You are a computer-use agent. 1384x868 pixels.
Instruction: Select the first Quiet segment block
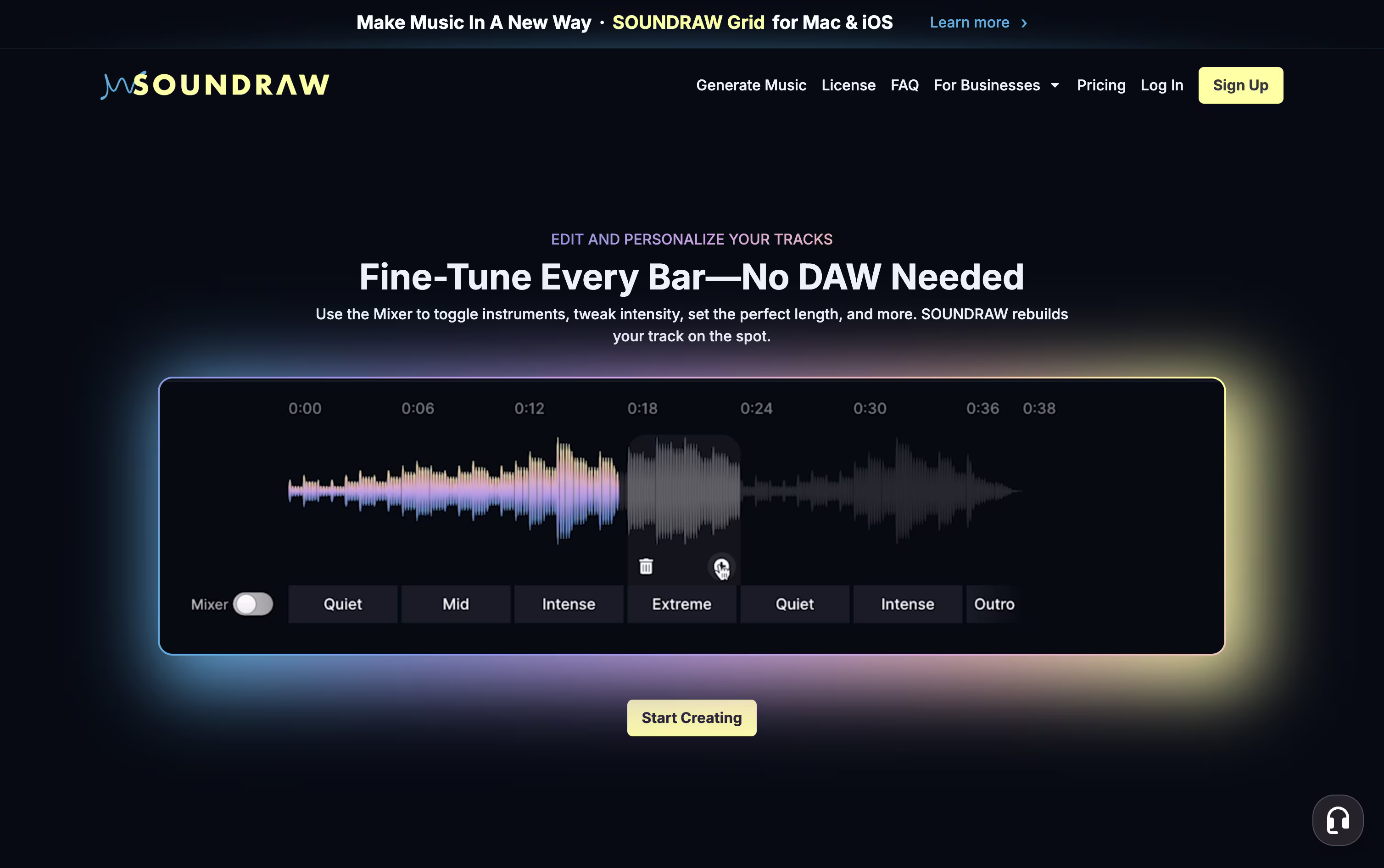pyautogui.click(x=343, y=604)
